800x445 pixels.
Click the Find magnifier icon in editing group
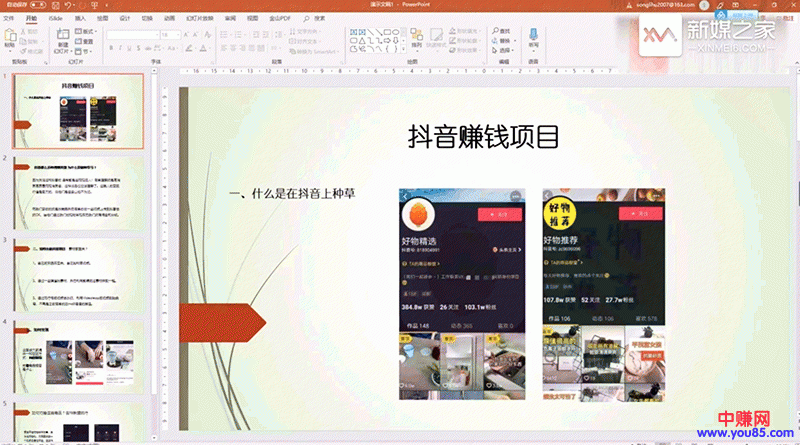coord(494,30)
